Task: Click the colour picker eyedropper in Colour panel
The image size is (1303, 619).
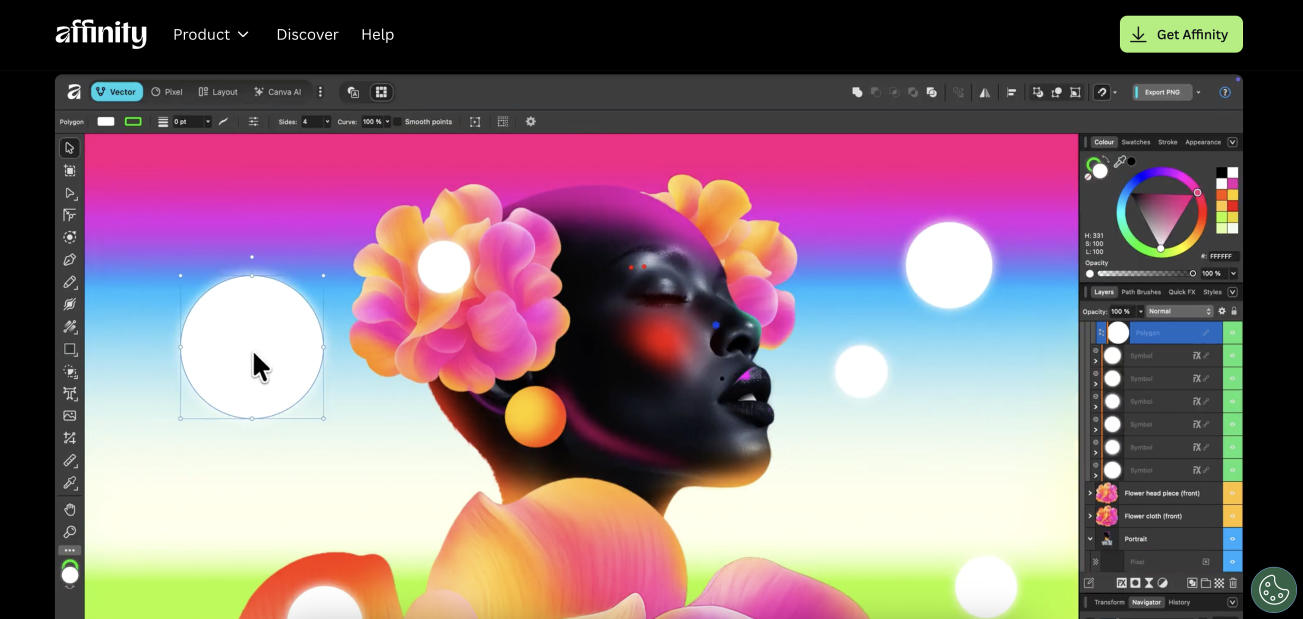Action: 1120,161
